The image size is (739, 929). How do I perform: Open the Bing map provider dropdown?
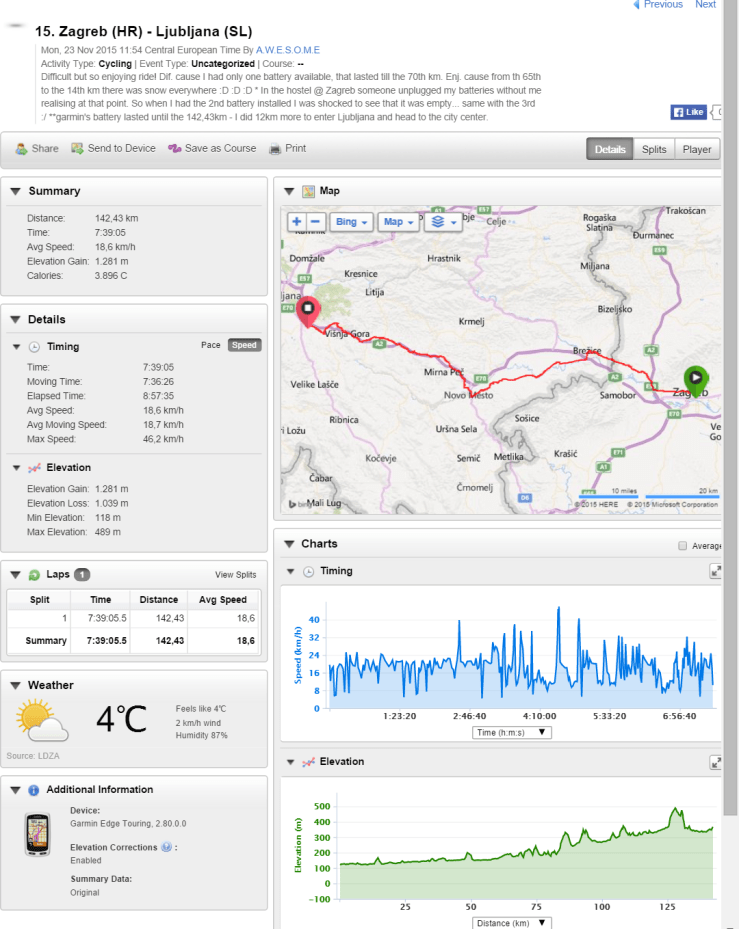pos(350,222)
